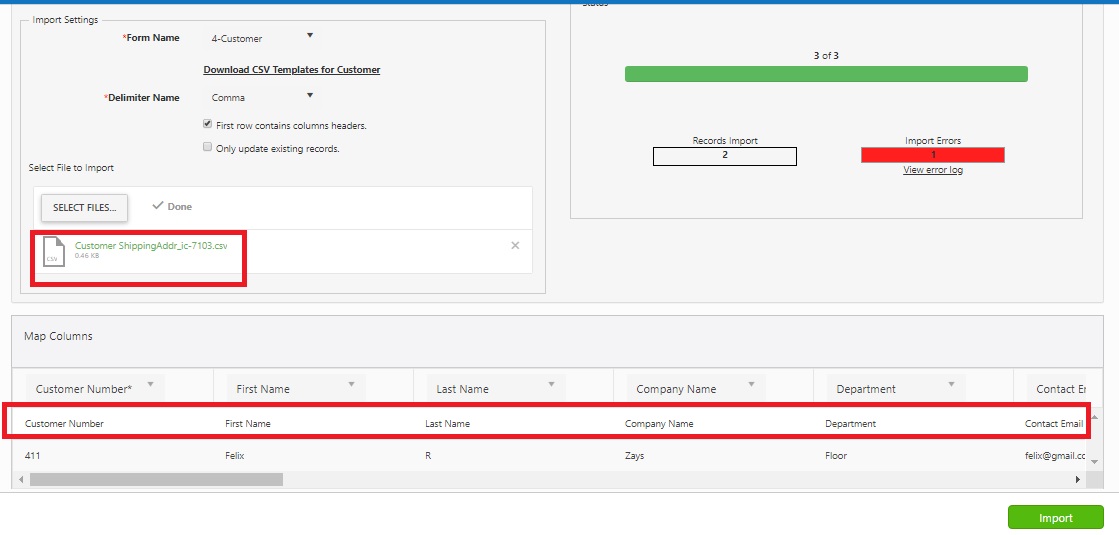Toggle 'First row contains columns headers' checkbox
Screen dimensions: 1119x535
[x=207, y=125]
